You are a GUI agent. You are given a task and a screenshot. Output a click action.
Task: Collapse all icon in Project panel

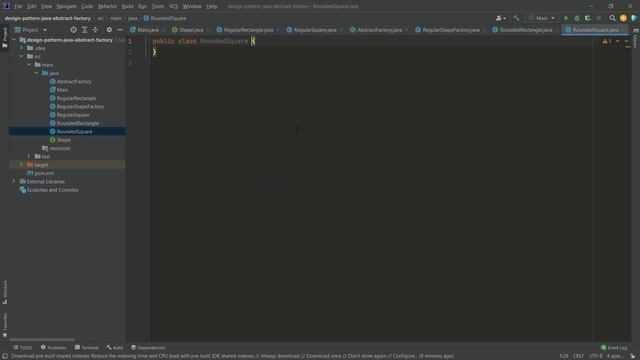click(x=96, y=30)
